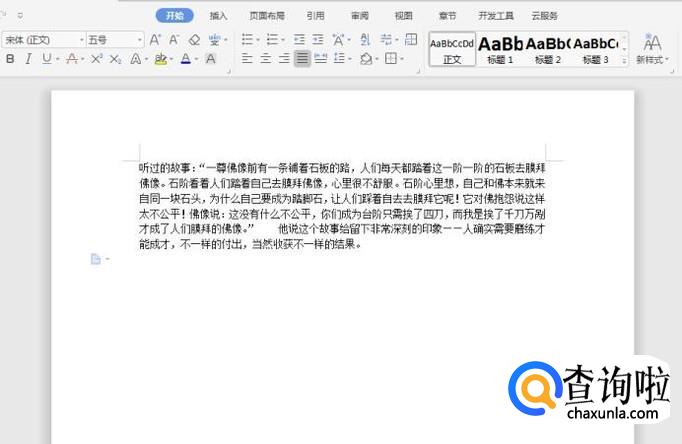Clear formatting with eraser icon
The image size is (682, 444).
click(x=195, y=40)
